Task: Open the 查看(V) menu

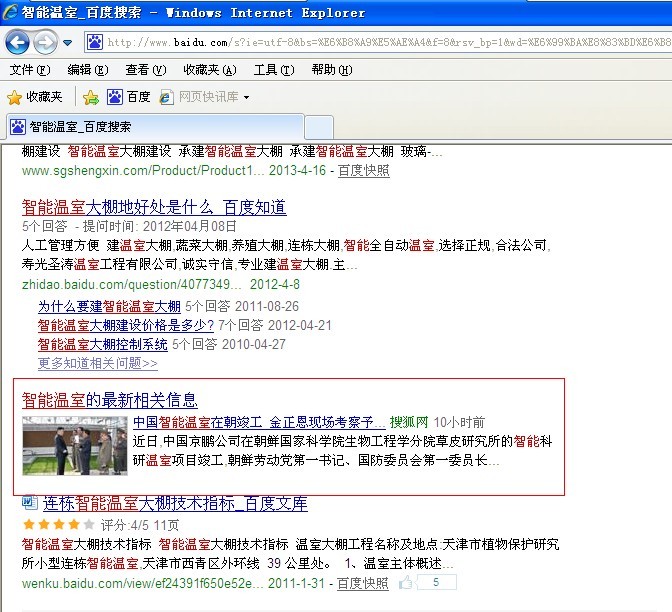Action: click(146, 69)
